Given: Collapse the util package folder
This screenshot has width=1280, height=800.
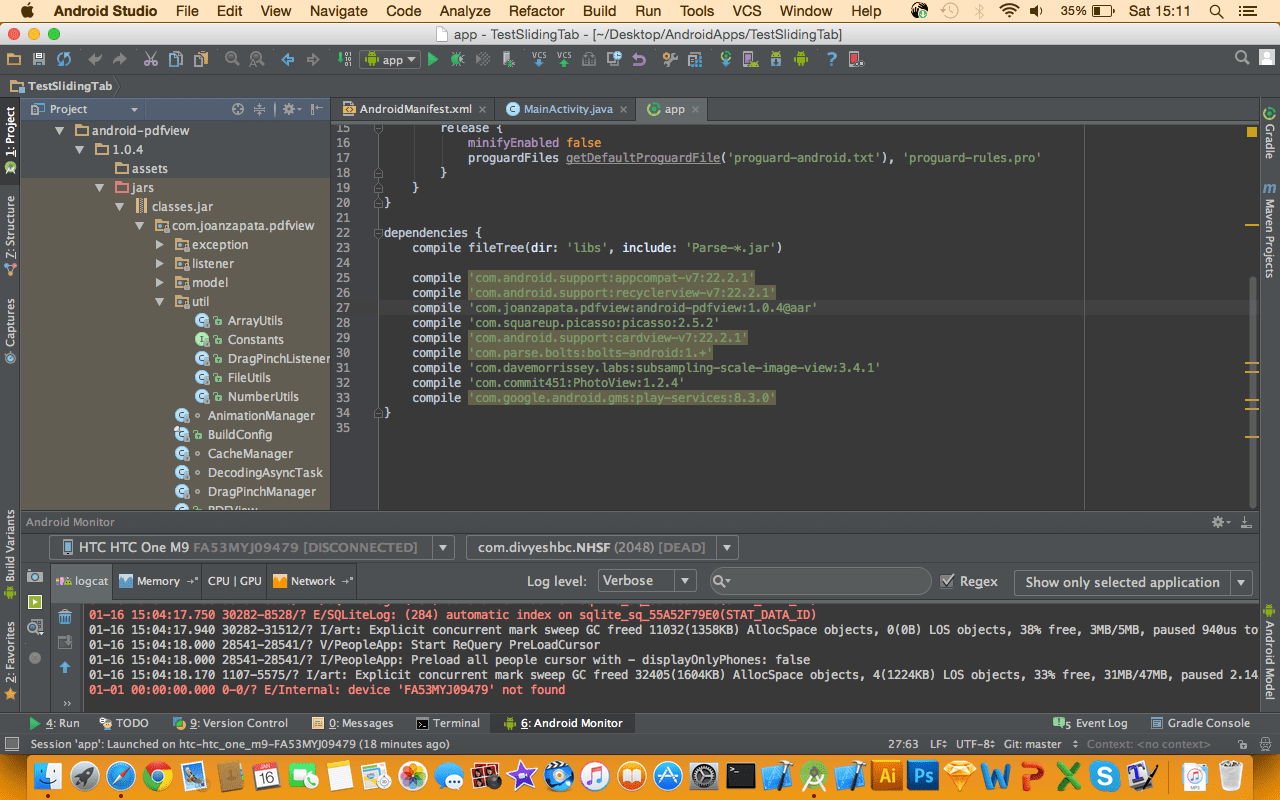Looking at the screenshot, I should pyautogui.click(x=160, y=302).
